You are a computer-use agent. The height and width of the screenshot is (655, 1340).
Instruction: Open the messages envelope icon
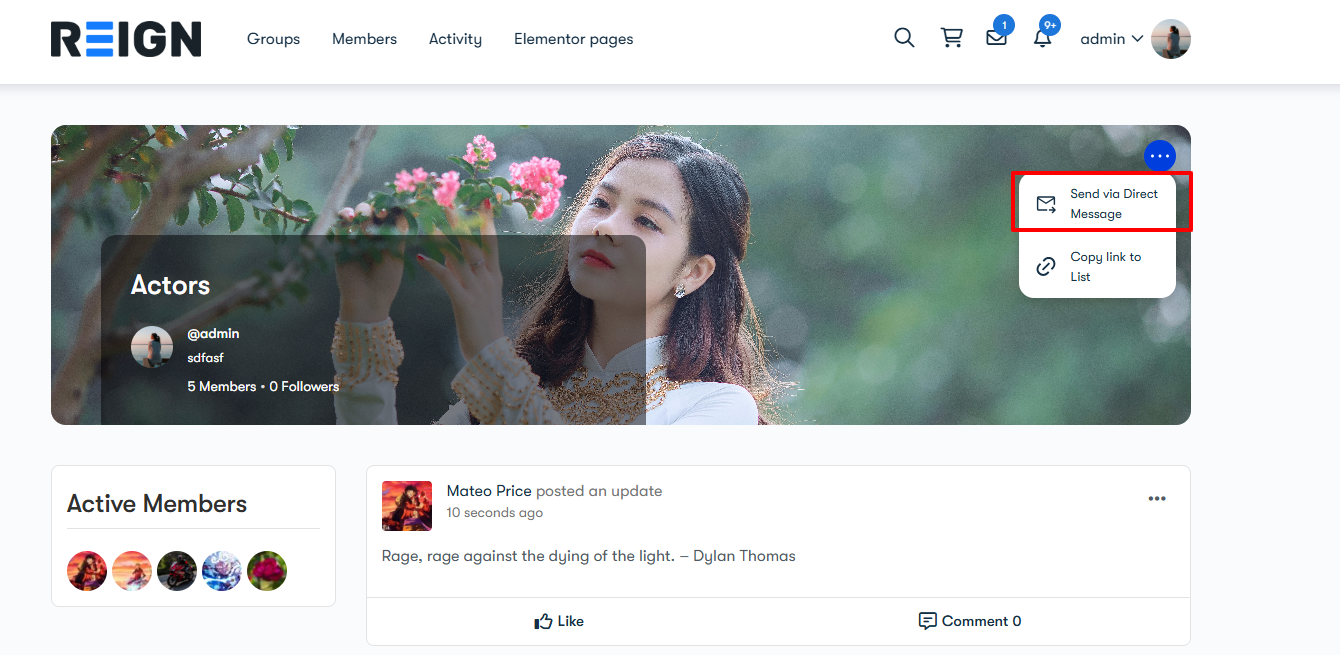coord(996,38)
